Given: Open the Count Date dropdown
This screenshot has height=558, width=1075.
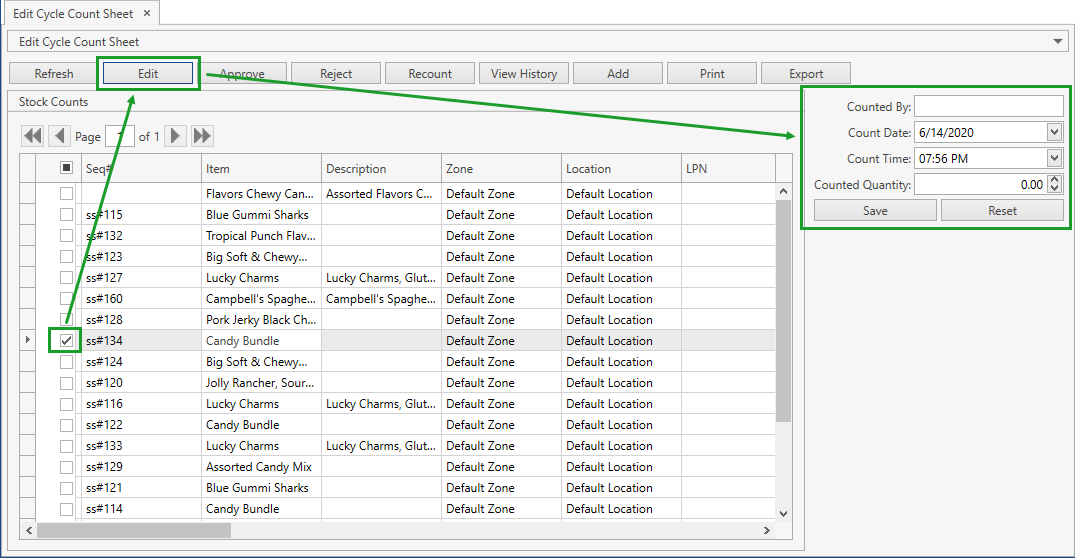Looking at the screenshot, I should click(x=1054, y=132).
